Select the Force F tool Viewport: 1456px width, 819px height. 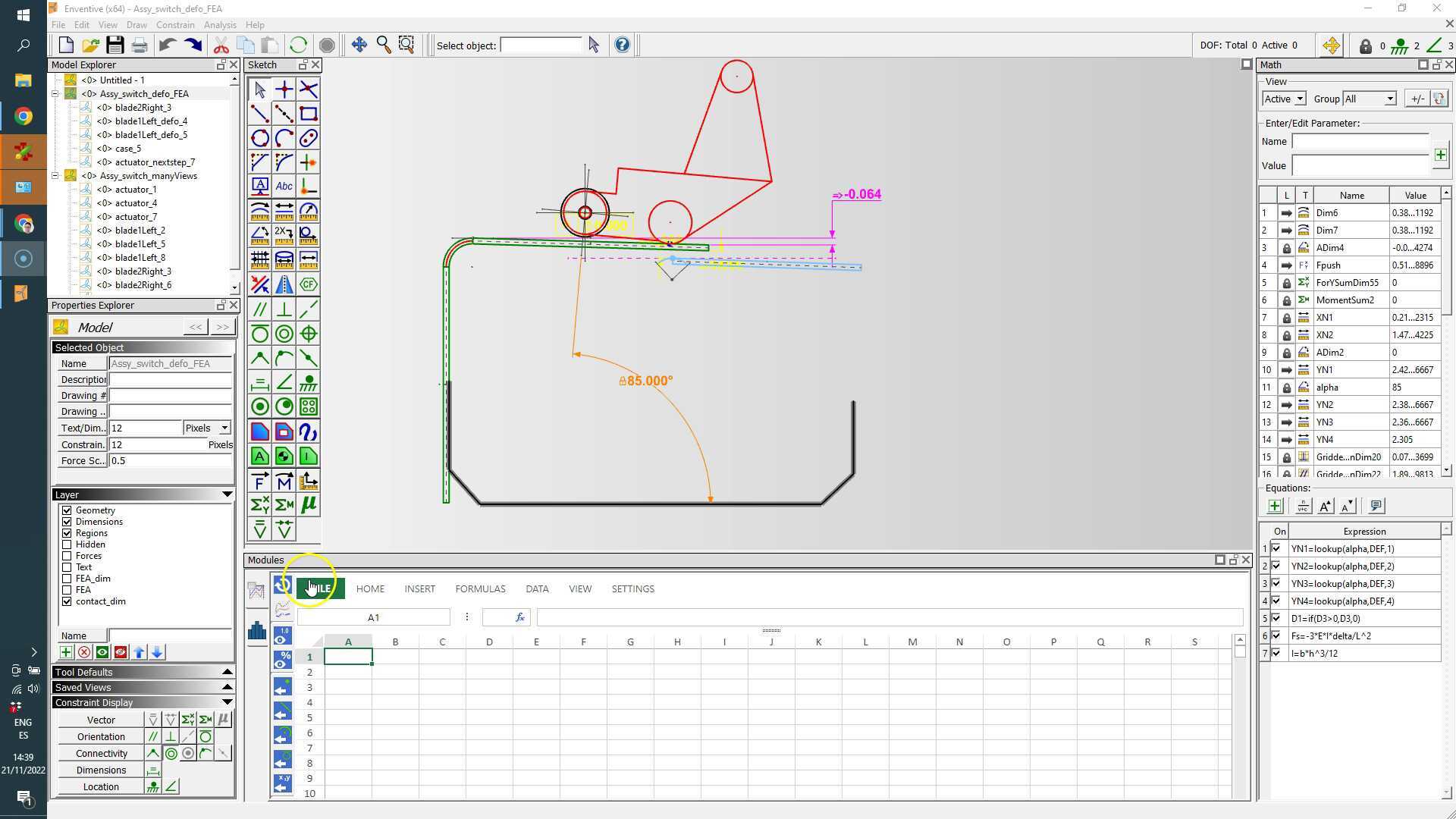click(260, 481)
